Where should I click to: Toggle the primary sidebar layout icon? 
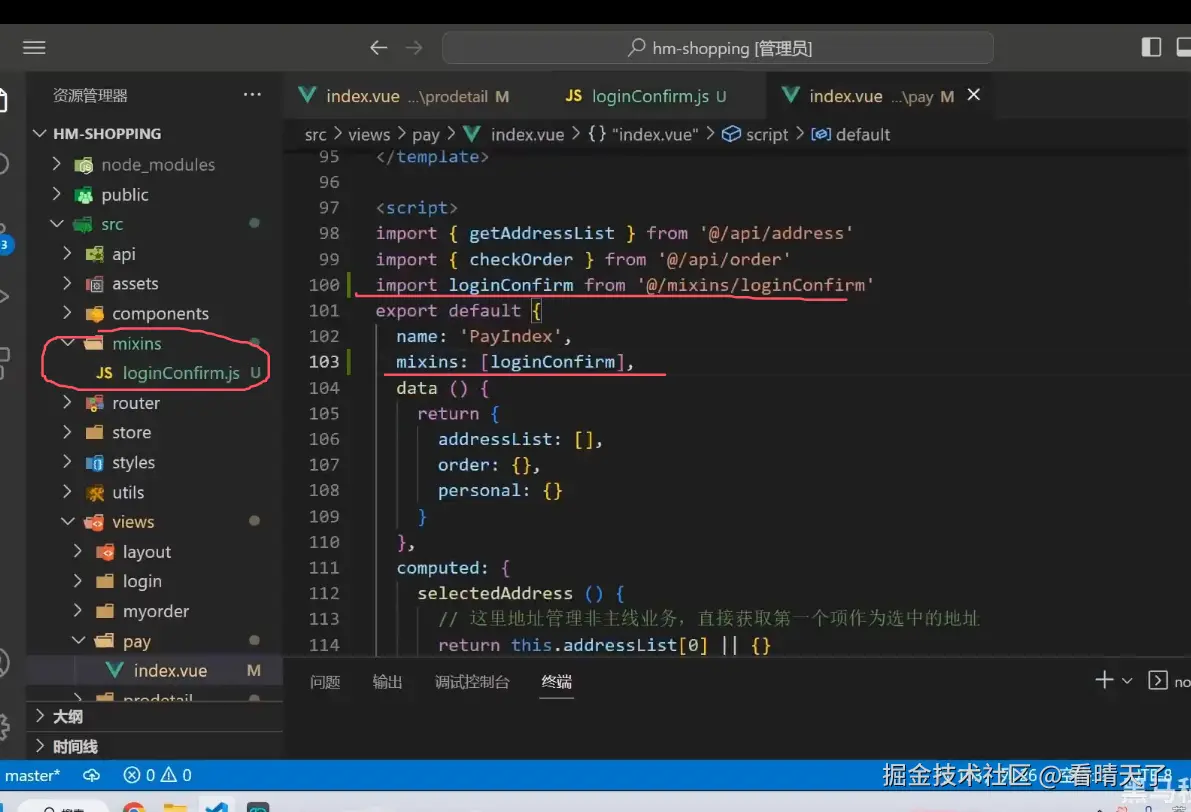pyautogui.click(x=1151, y=47)
